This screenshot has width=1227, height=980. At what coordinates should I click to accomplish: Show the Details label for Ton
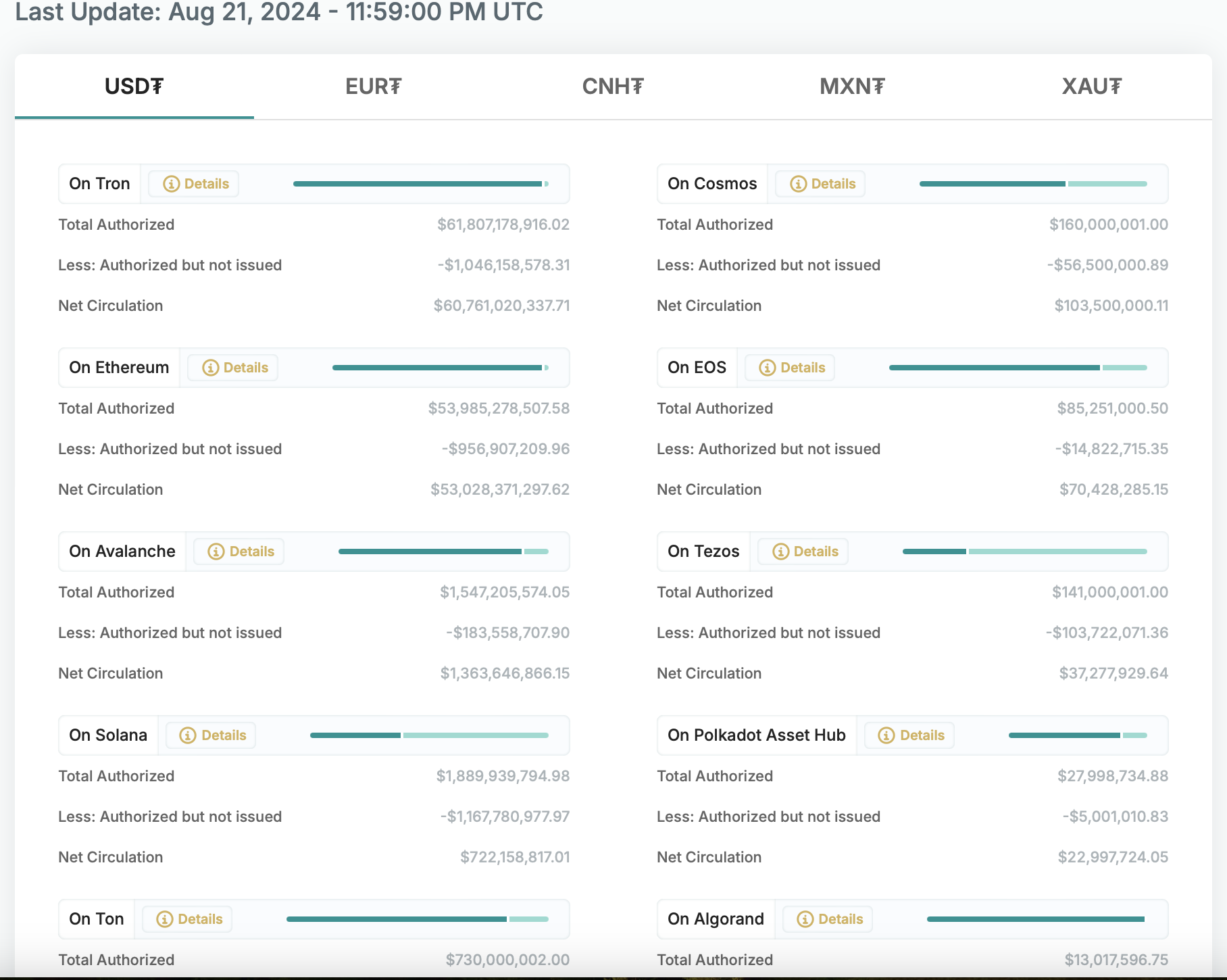click(x=201, y=919)
